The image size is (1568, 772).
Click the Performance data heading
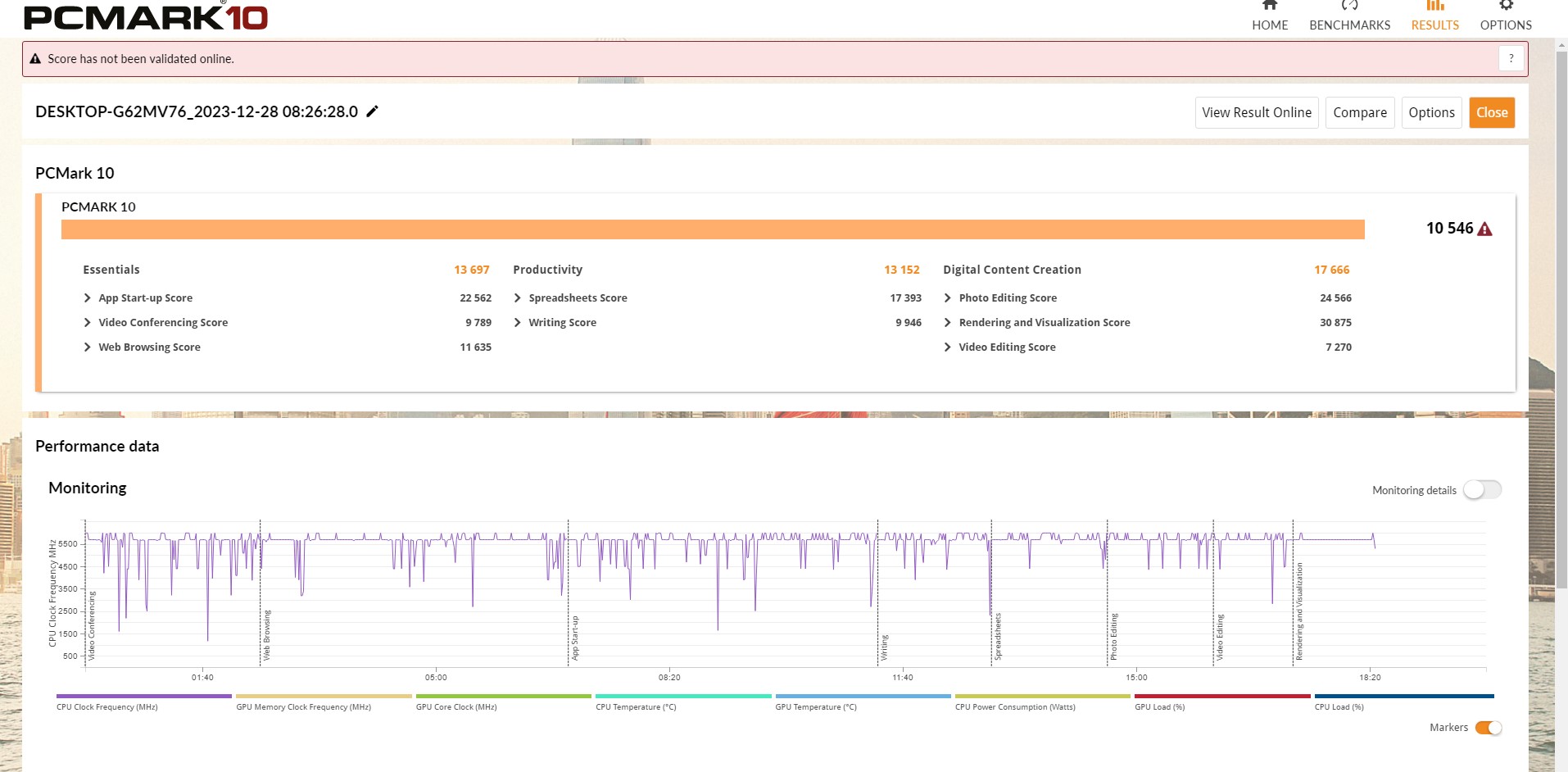click(97, 447)
